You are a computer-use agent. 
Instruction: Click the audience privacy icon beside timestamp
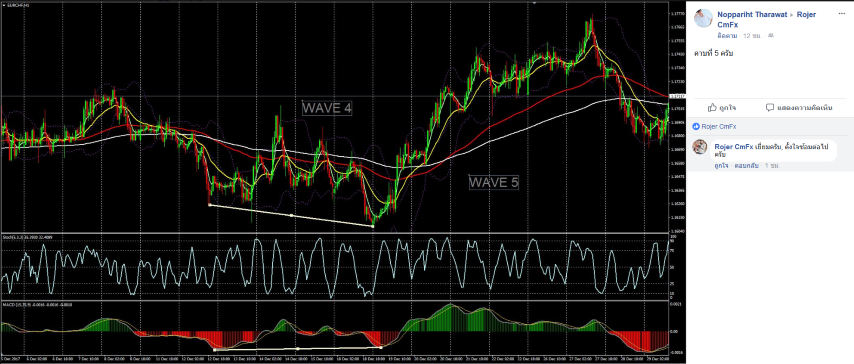(770, 35)
